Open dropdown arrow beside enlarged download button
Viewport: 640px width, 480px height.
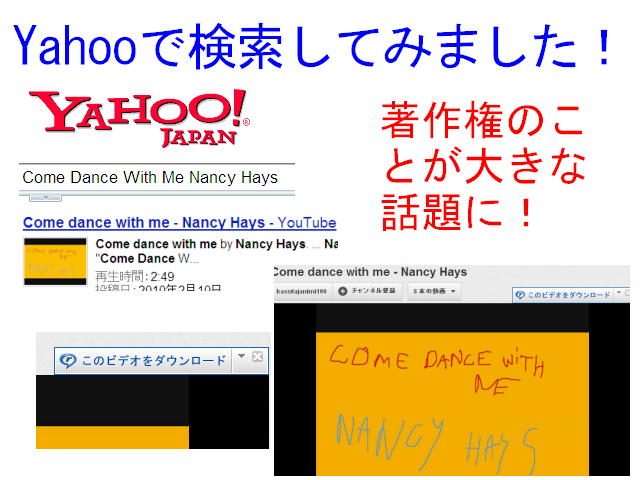click(x=242, y=357)
